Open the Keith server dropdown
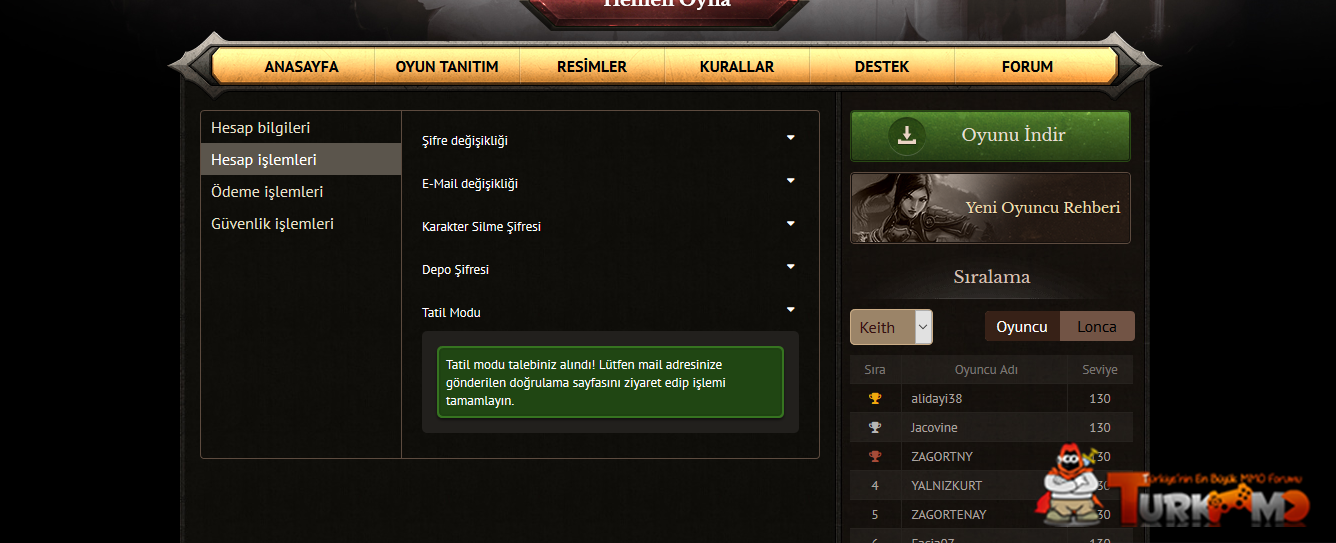The height and width of the screenshot is (543, 1336). click(891, 327)
